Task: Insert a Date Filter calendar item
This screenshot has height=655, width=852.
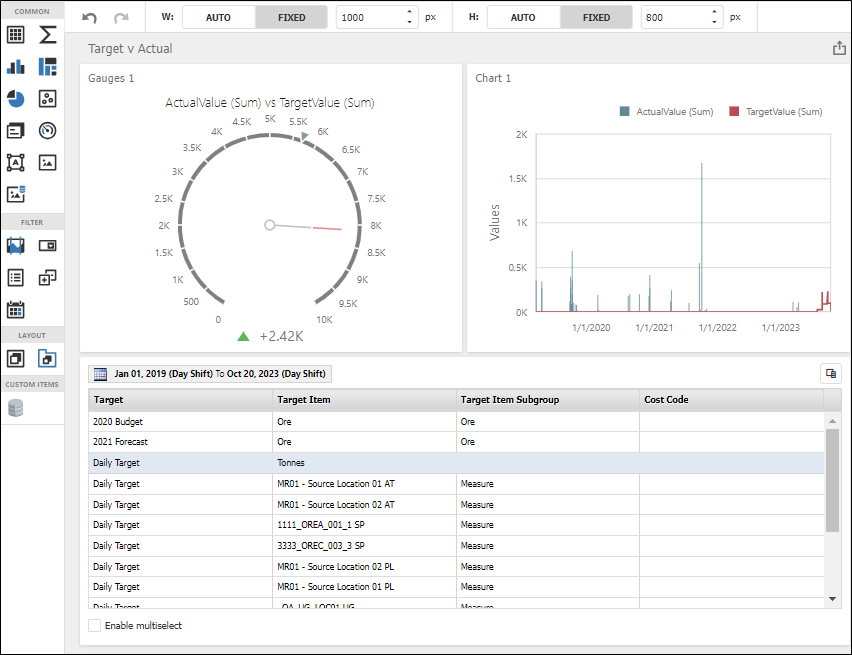Action: point(16,310)
